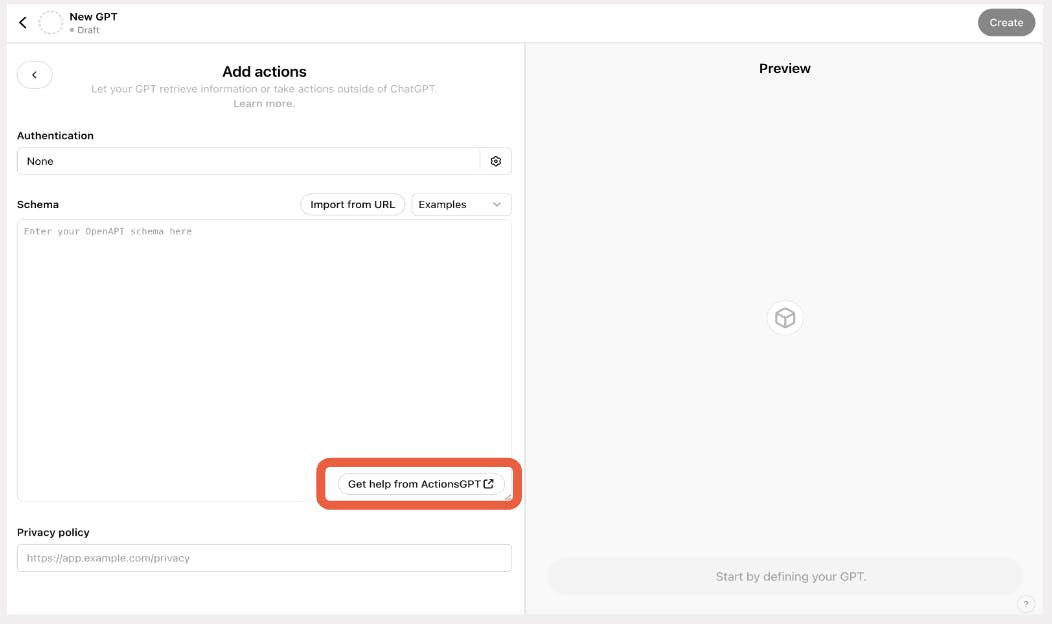Click the schema textarea resize handle

pos(507,497)
